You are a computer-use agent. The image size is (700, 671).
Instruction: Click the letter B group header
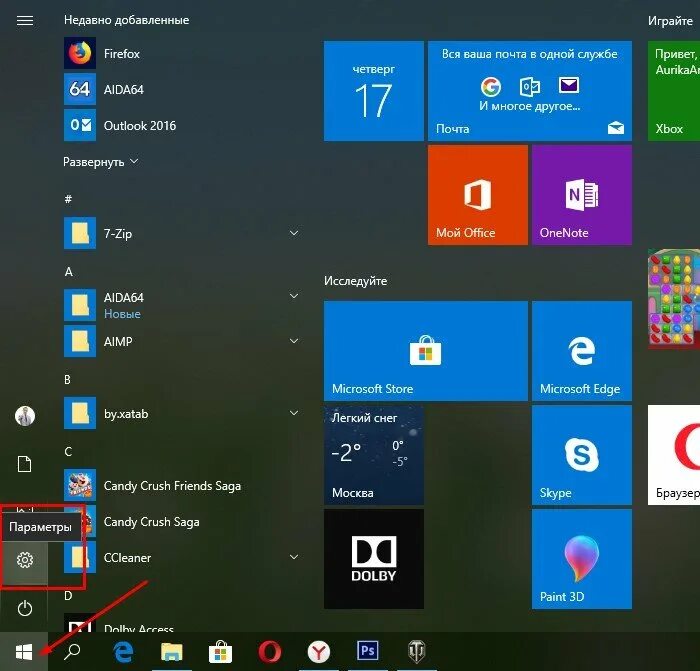67,379
